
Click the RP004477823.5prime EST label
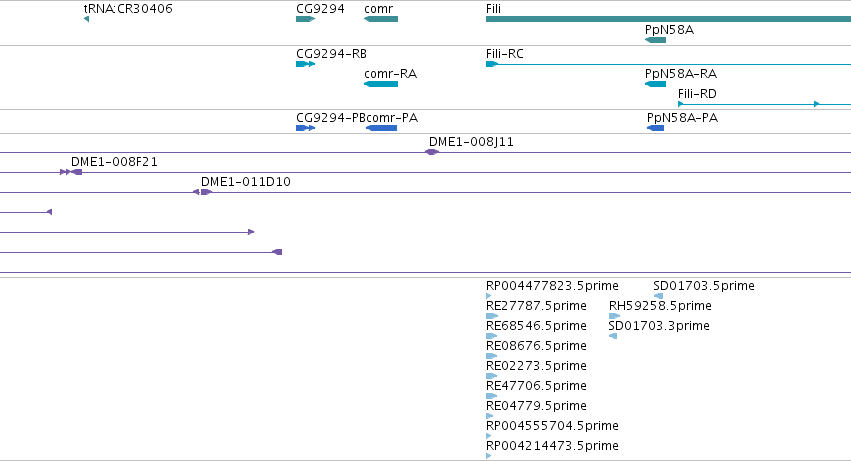point(552,286)
